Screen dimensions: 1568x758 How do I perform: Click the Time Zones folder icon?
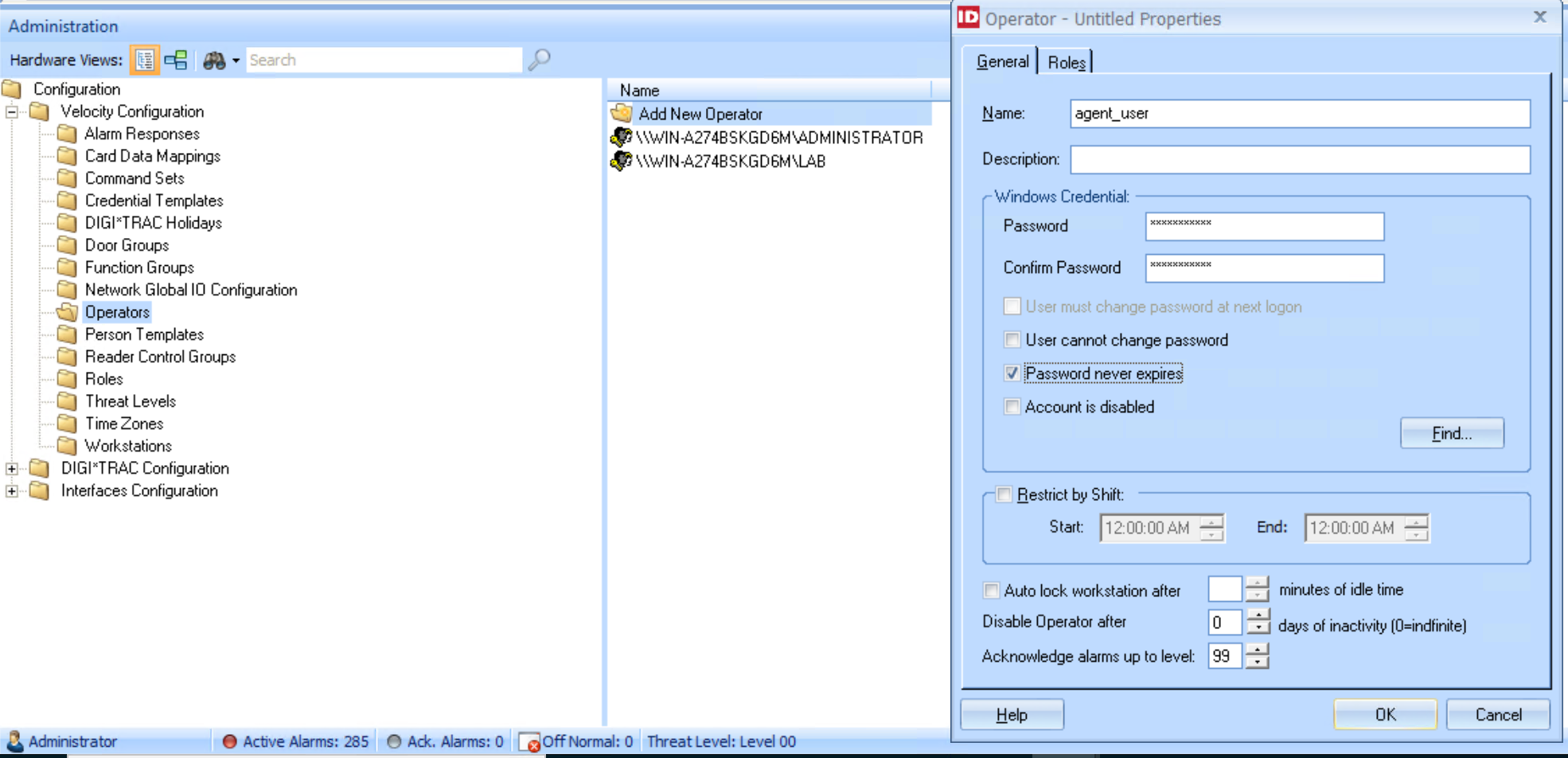coord(67,423)
